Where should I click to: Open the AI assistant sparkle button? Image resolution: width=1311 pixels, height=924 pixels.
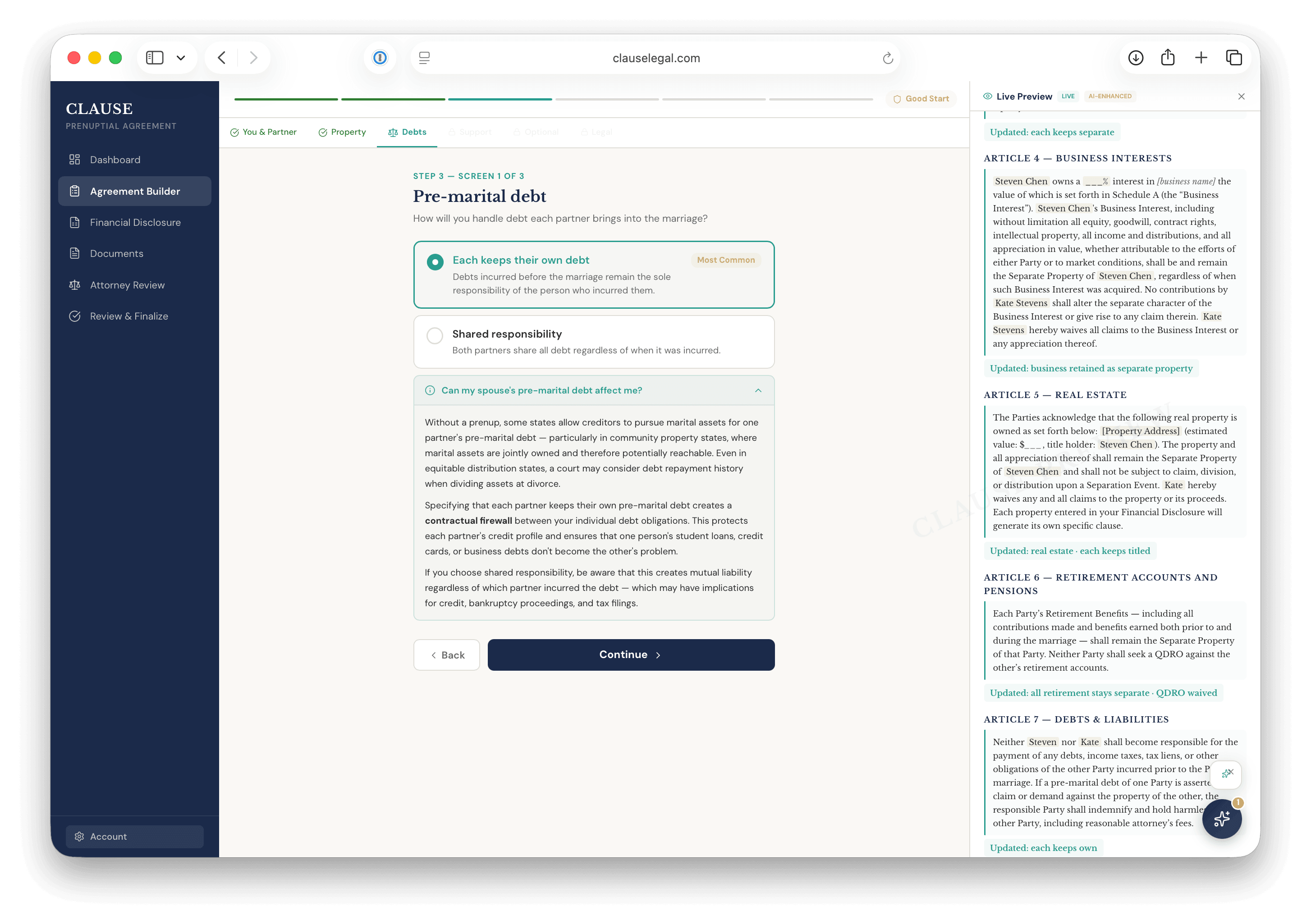1222,819
